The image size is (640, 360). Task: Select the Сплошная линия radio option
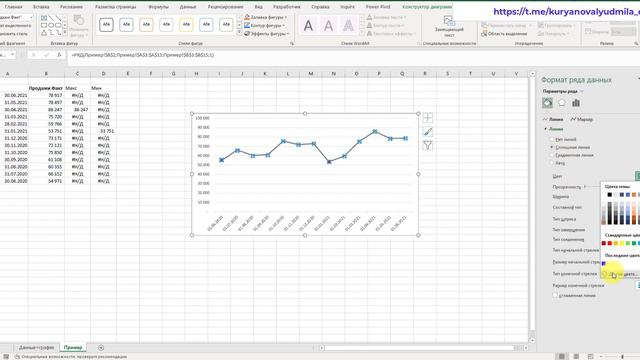click(x=551, y=147)
